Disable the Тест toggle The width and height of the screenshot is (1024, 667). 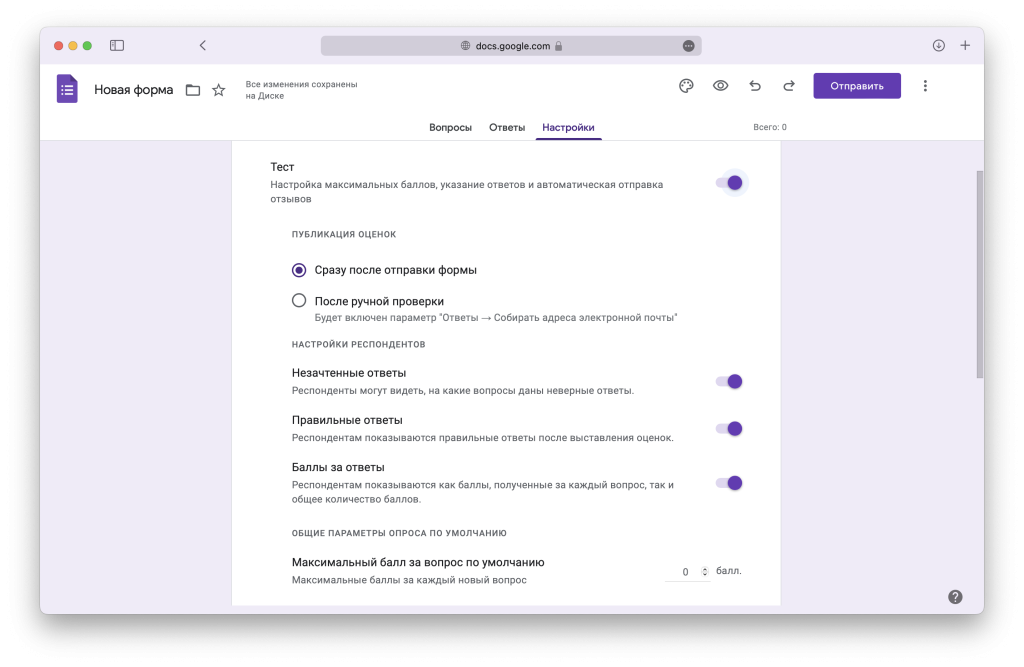point(729,183)
